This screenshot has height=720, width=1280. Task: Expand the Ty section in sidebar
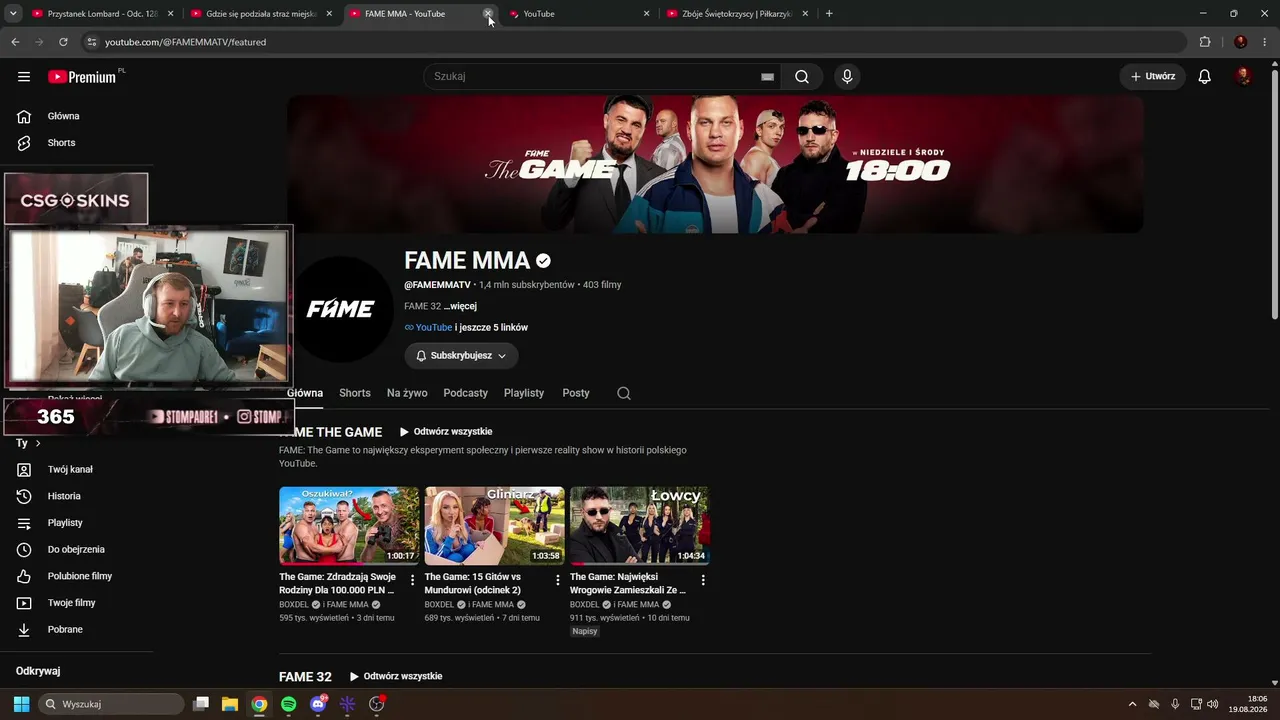click(x=28, y=443)
